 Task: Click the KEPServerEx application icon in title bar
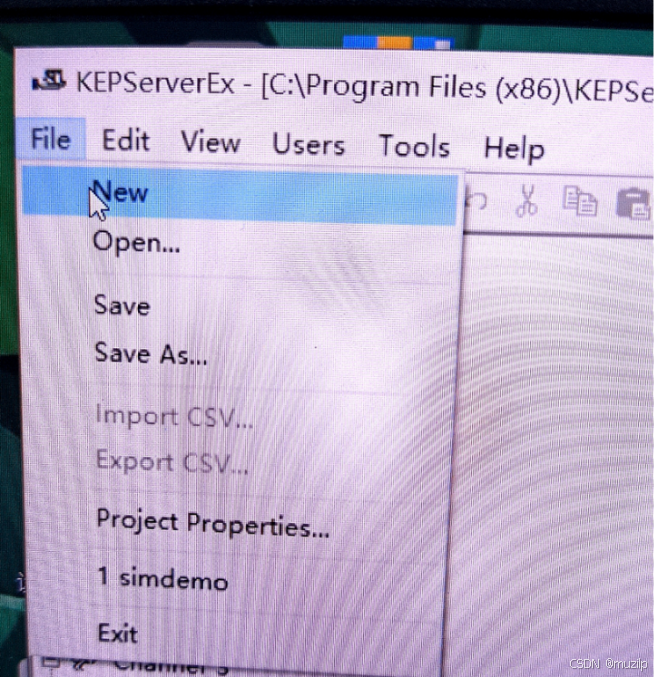[x=50, y=81]
